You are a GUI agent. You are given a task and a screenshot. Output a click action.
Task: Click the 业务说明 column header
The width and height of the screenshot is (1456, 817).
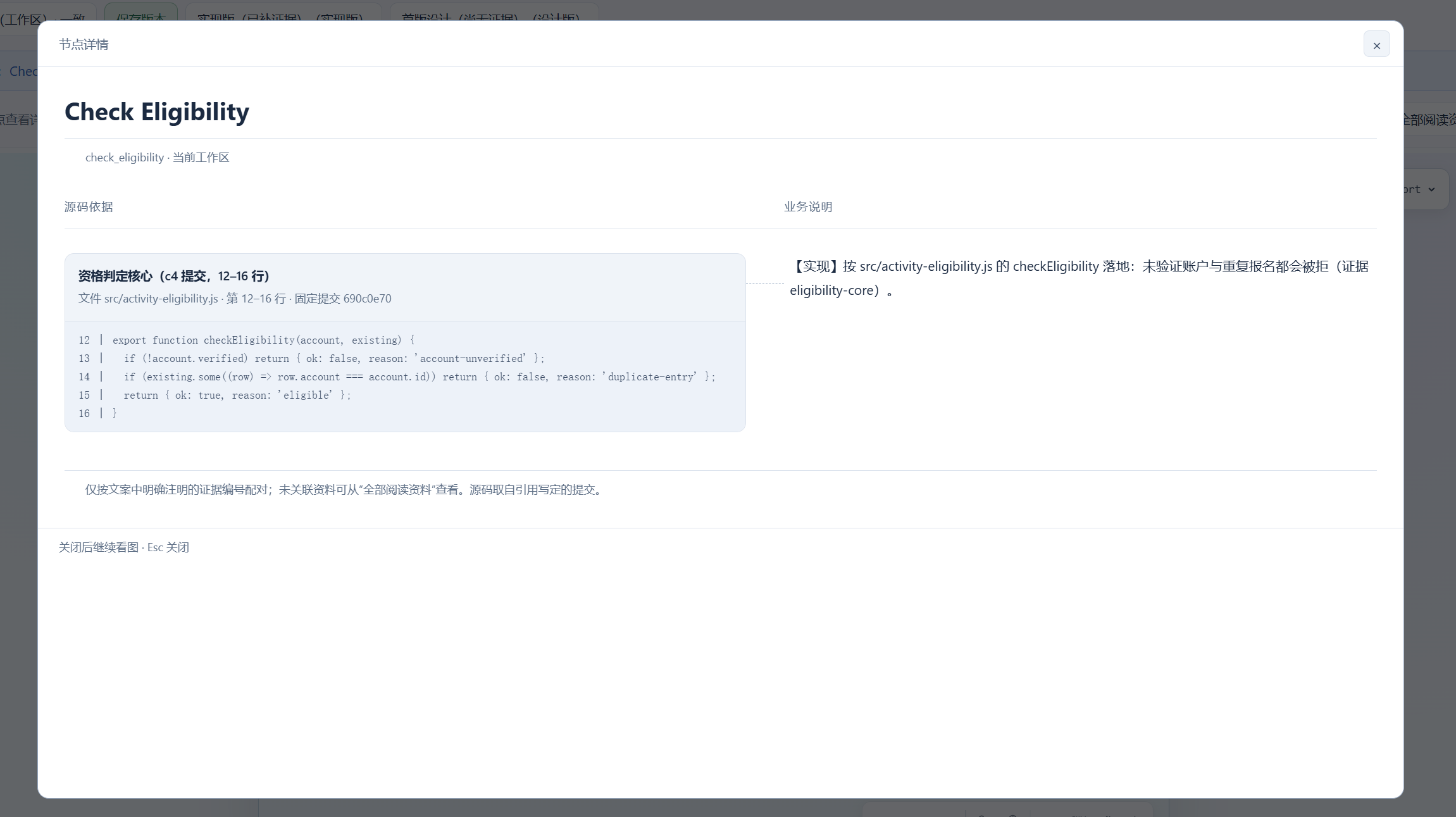[808, 207]
